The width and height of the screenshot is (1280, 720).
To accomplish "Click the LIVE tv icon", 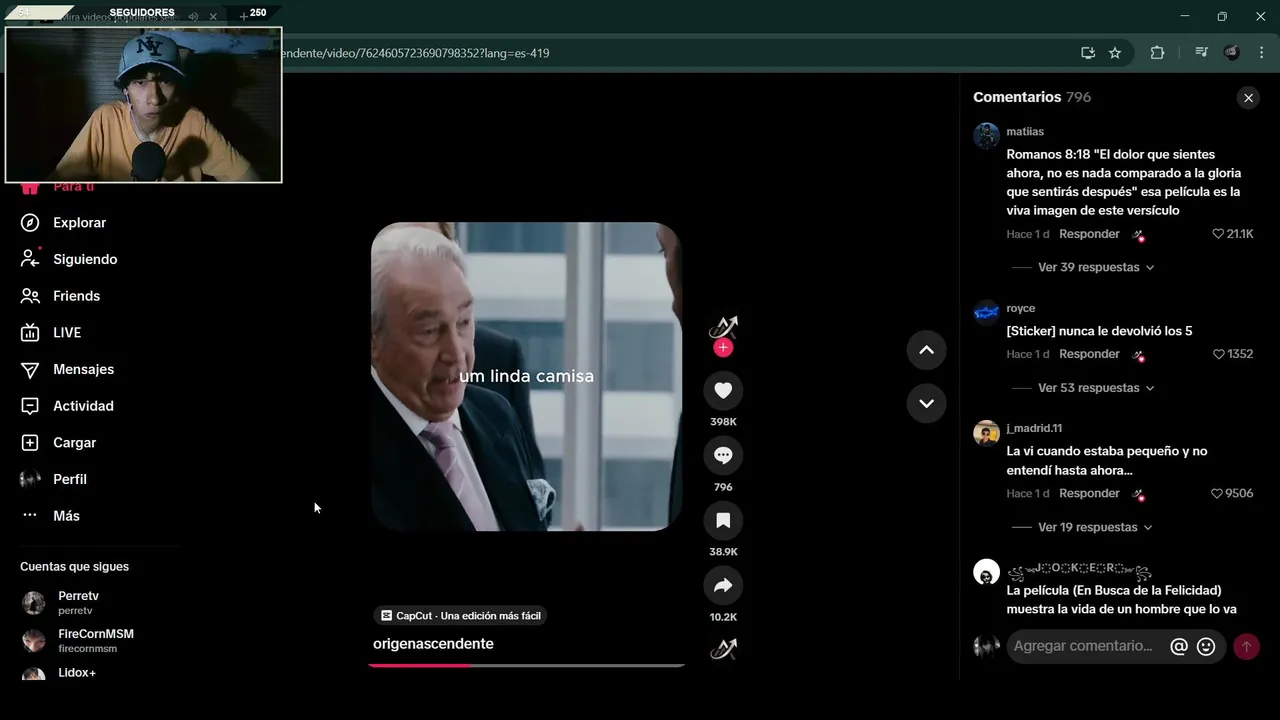I will click(30, 333).
